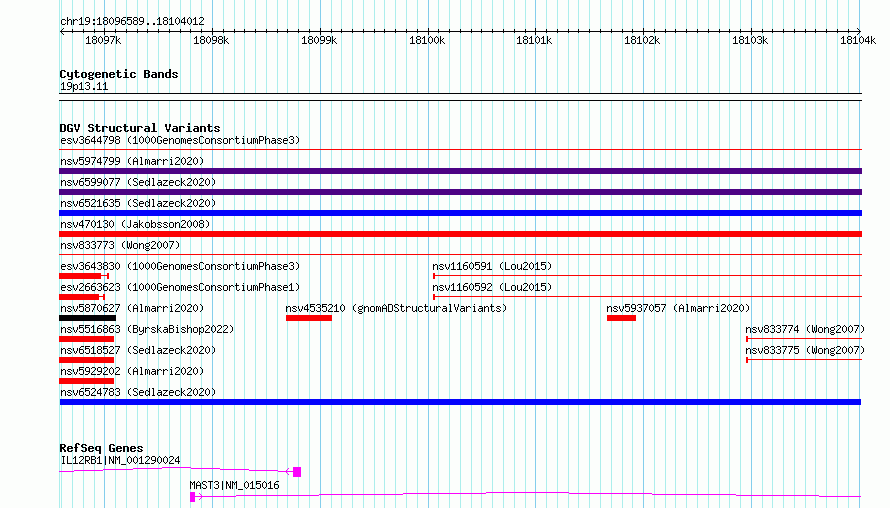890x508 pixels.
Task: Click the red nsv5516863 variant bar
Action: coord(87,339)
